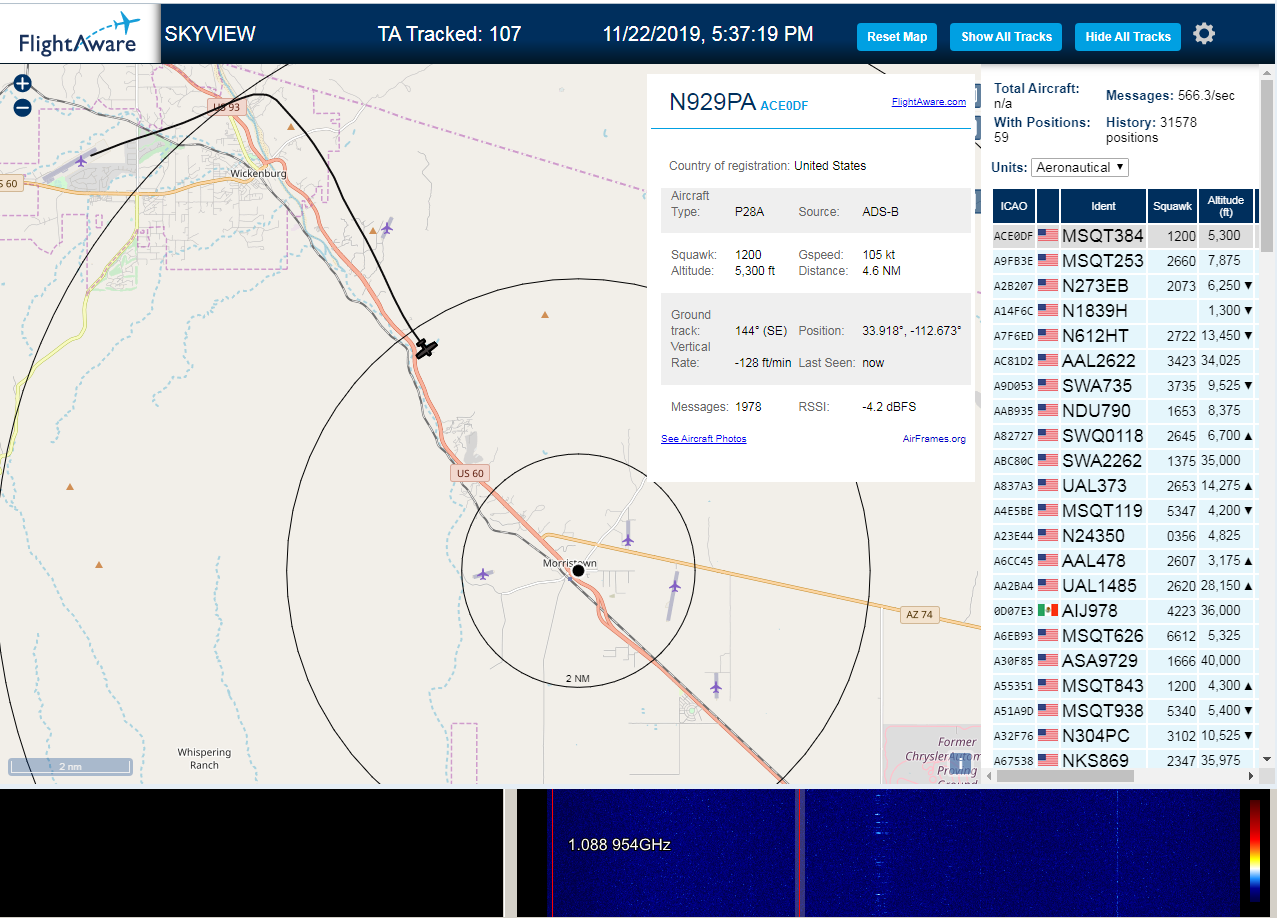Open AirFrames.org link
Screen dimensions: 1277x919
[x=934, y=439]
